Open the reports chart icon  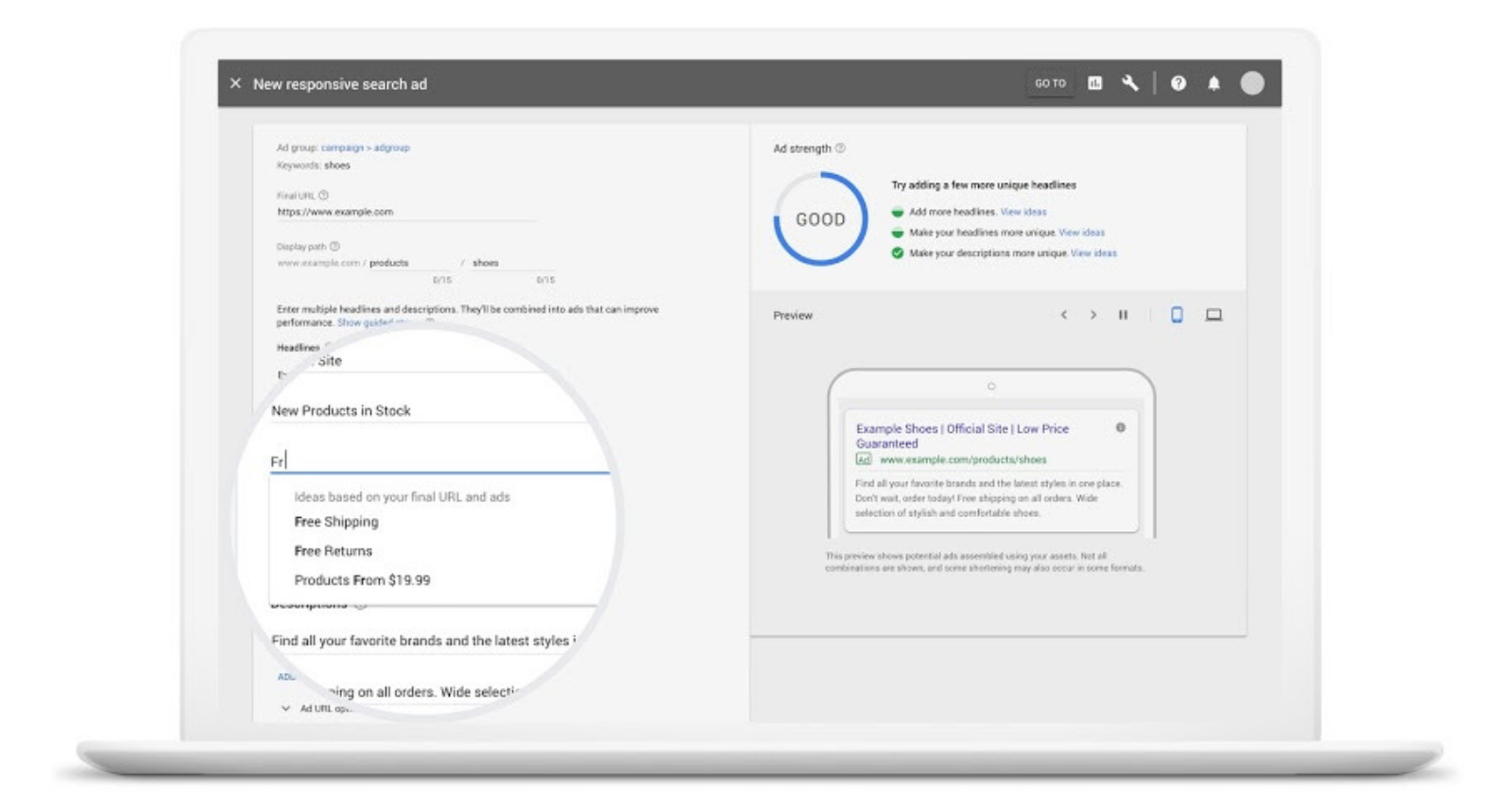point(1095,83)
